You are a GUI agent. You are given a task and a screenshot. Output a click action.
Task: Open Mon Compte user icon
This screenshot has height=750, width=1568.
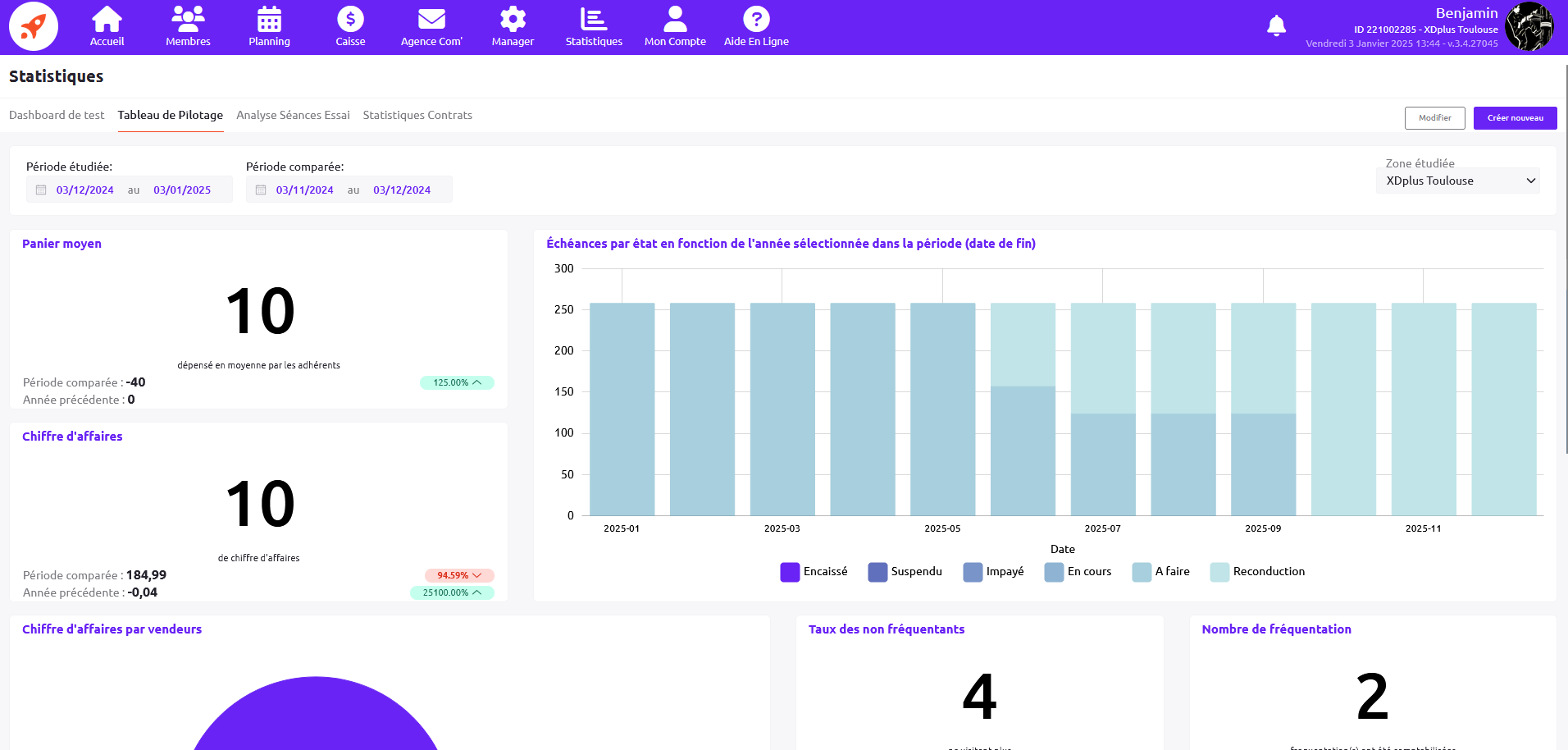point(675,20)
